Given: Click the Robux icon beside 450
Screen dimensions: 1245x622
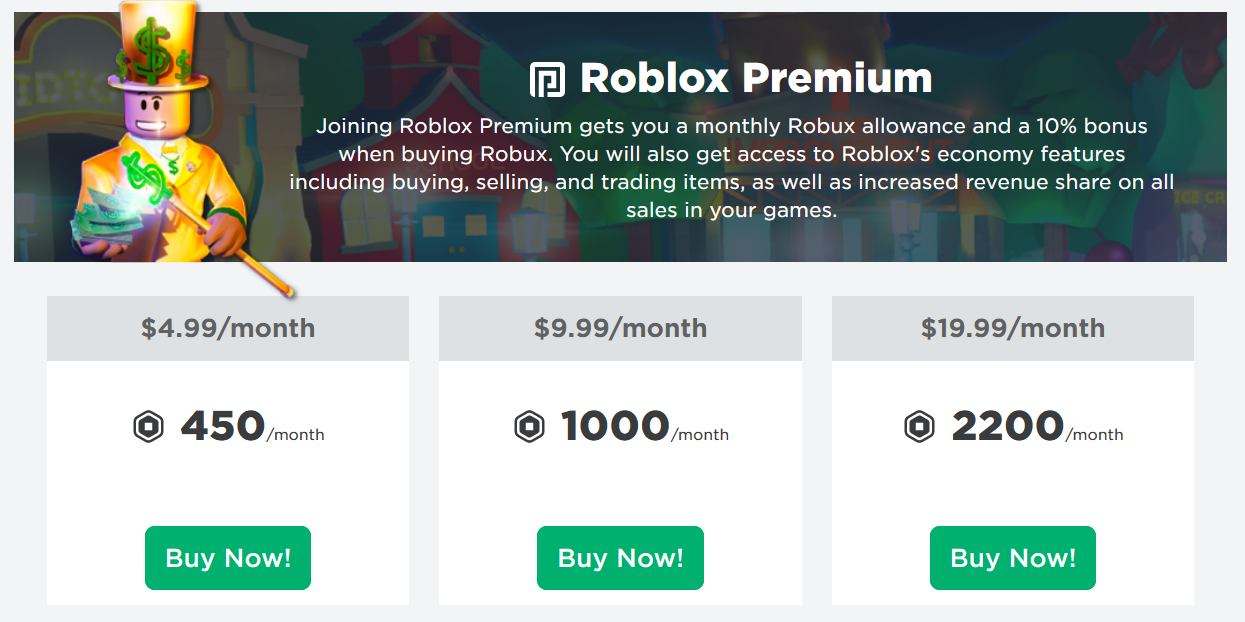Looking at the screenshot, I should [148, 428].
